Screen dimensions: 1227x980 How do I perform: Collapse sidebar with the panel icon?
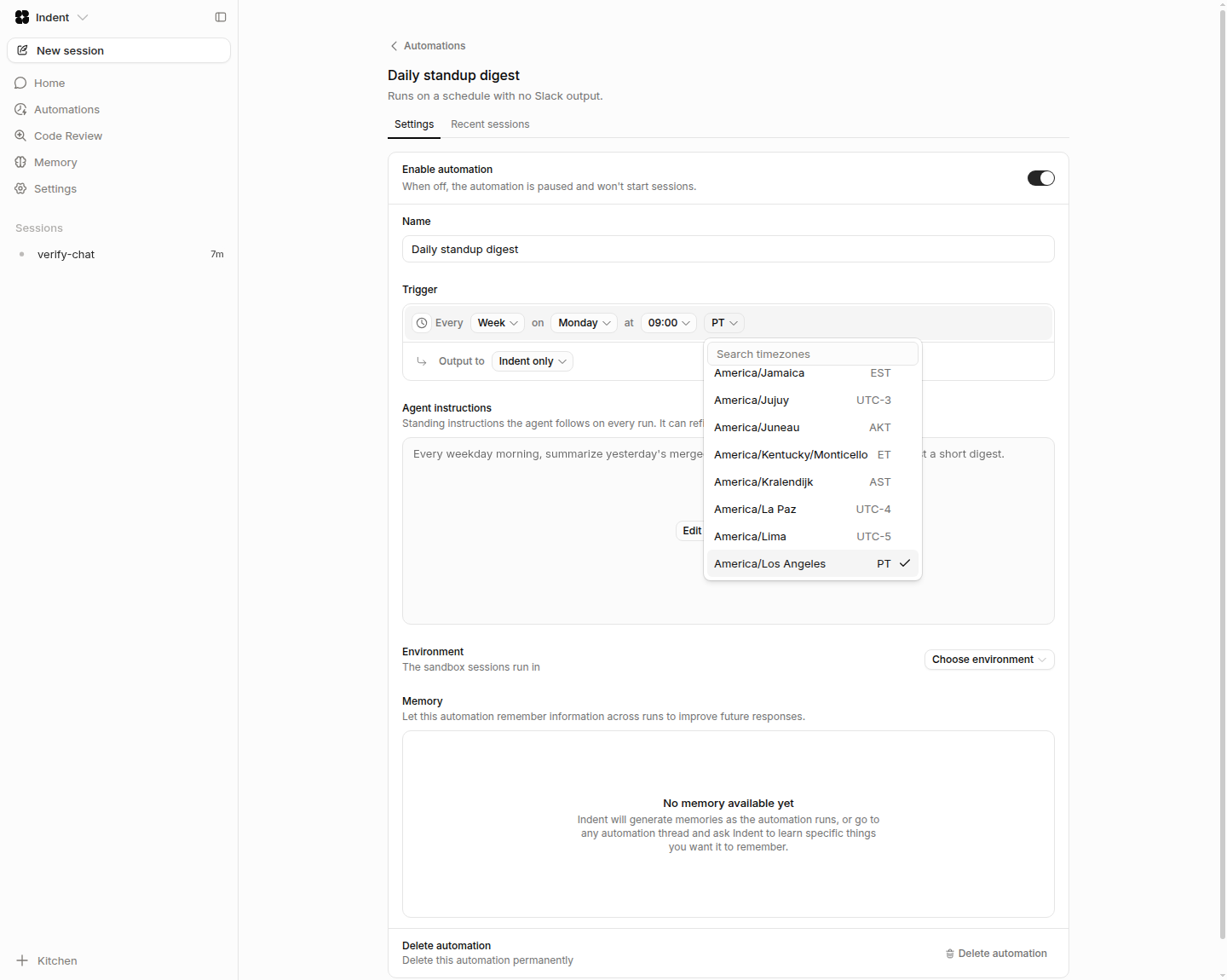point(221,17)
